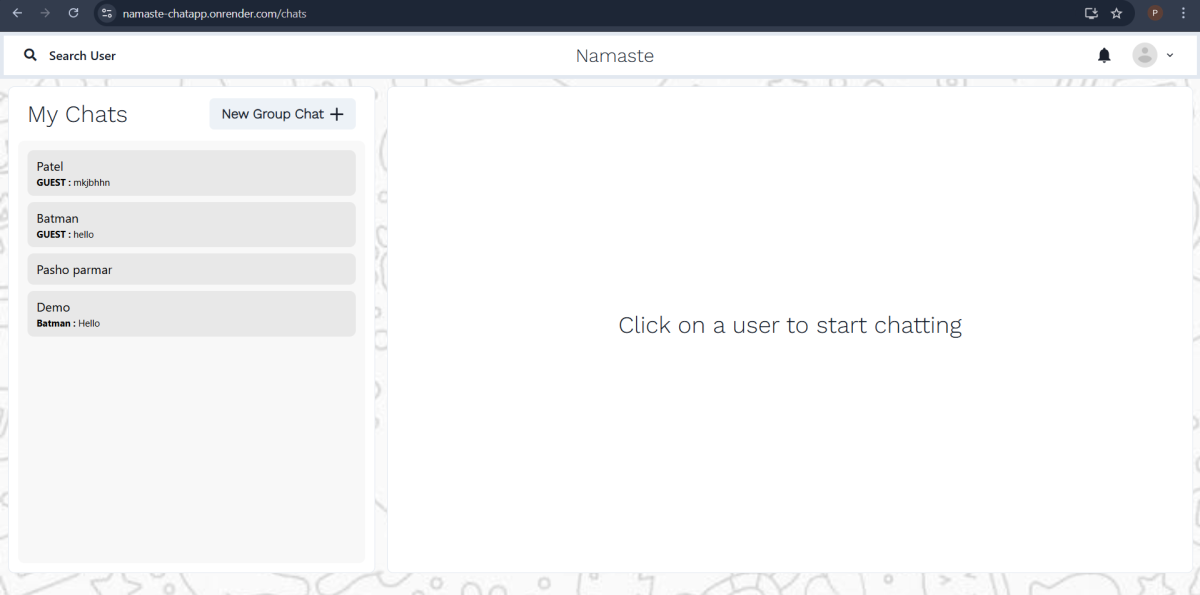This screenshot has height=595, width=1200.
Task: Open chat with Pasho parmar
Action: [191, 270]
